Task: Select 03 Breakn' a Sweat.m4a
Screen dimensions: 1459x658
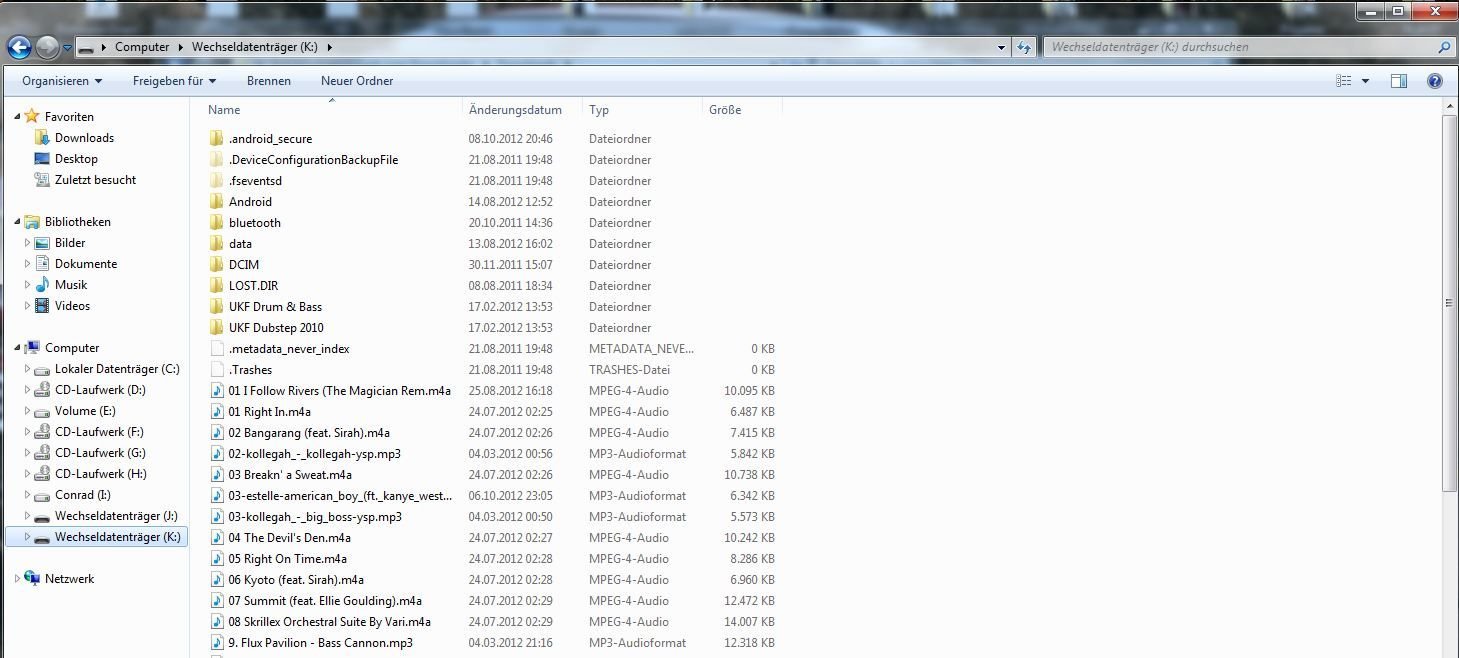Action: point(290,475)
